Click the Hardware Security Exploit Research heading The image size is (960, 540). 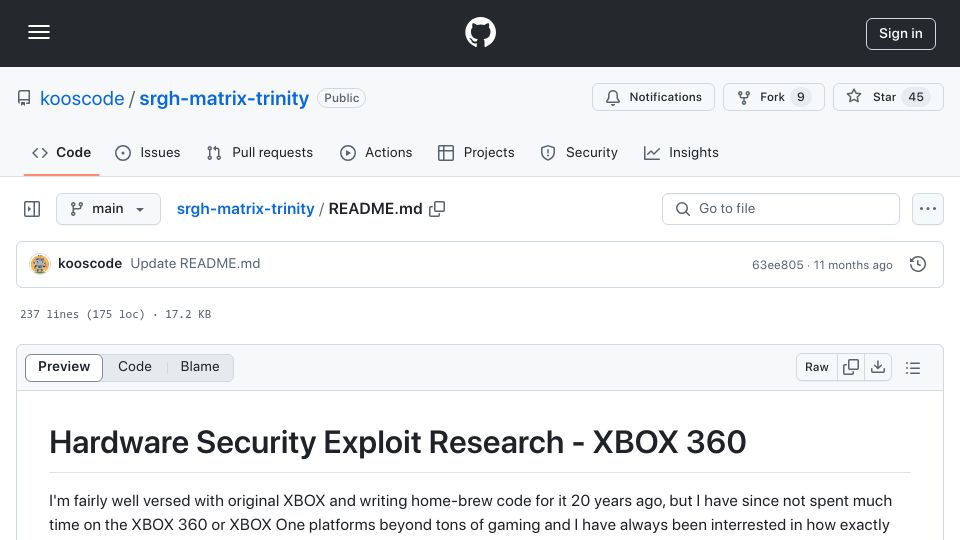pyautogui.click(x=398, y=442)
